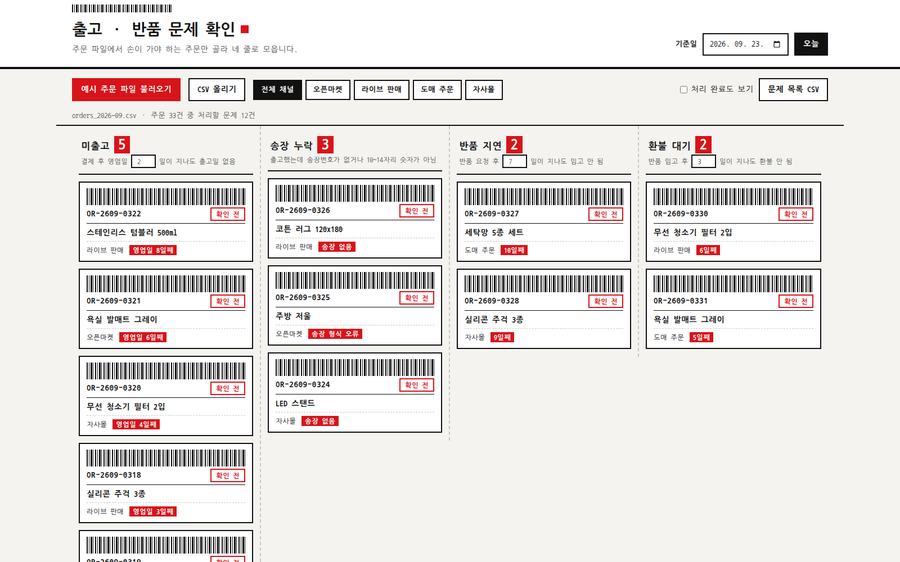Open the calendar picker in the 기준일 field
900x562 pixels.
tap(777, 44)
